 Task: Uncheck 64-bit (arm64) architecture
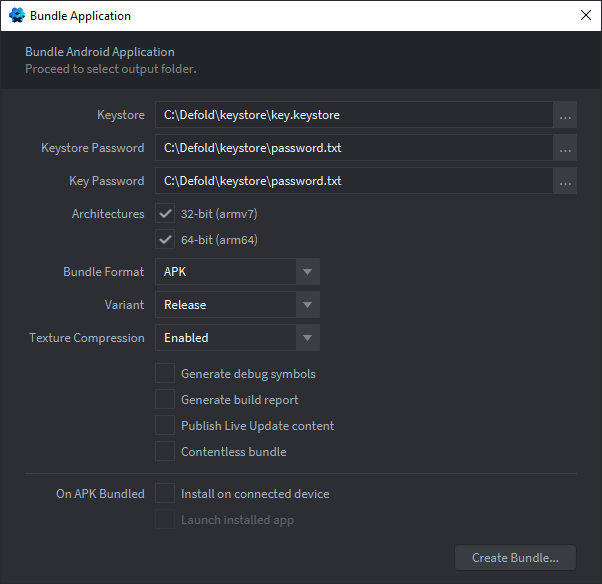click(x=165, y=240)
